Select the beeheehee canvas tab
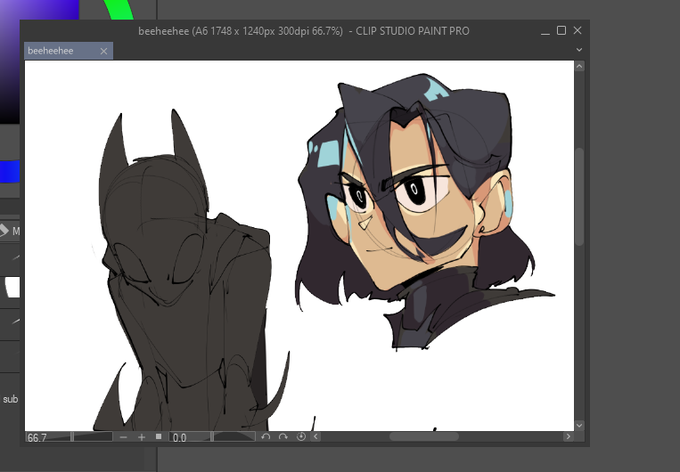This screenshot has height=472, width=680. (69, 51)
